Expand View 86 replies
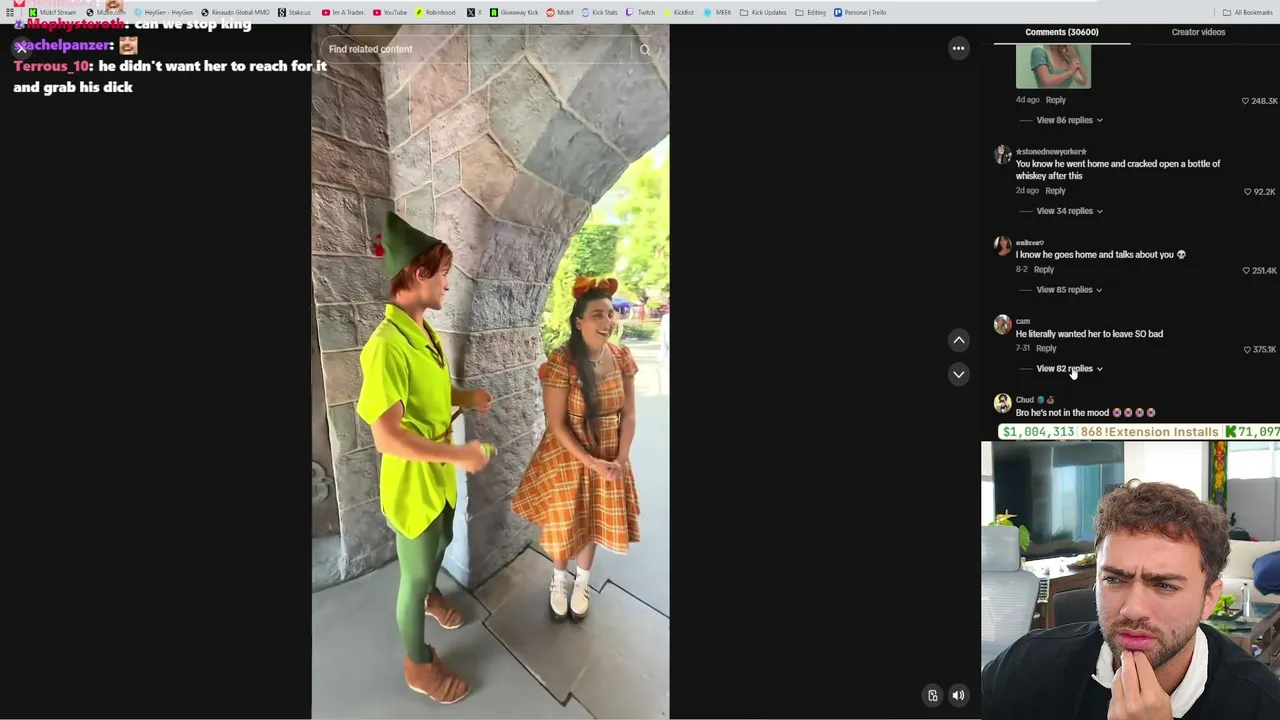This screenshot has width=1280, height=720. (x=1069, y=120)
